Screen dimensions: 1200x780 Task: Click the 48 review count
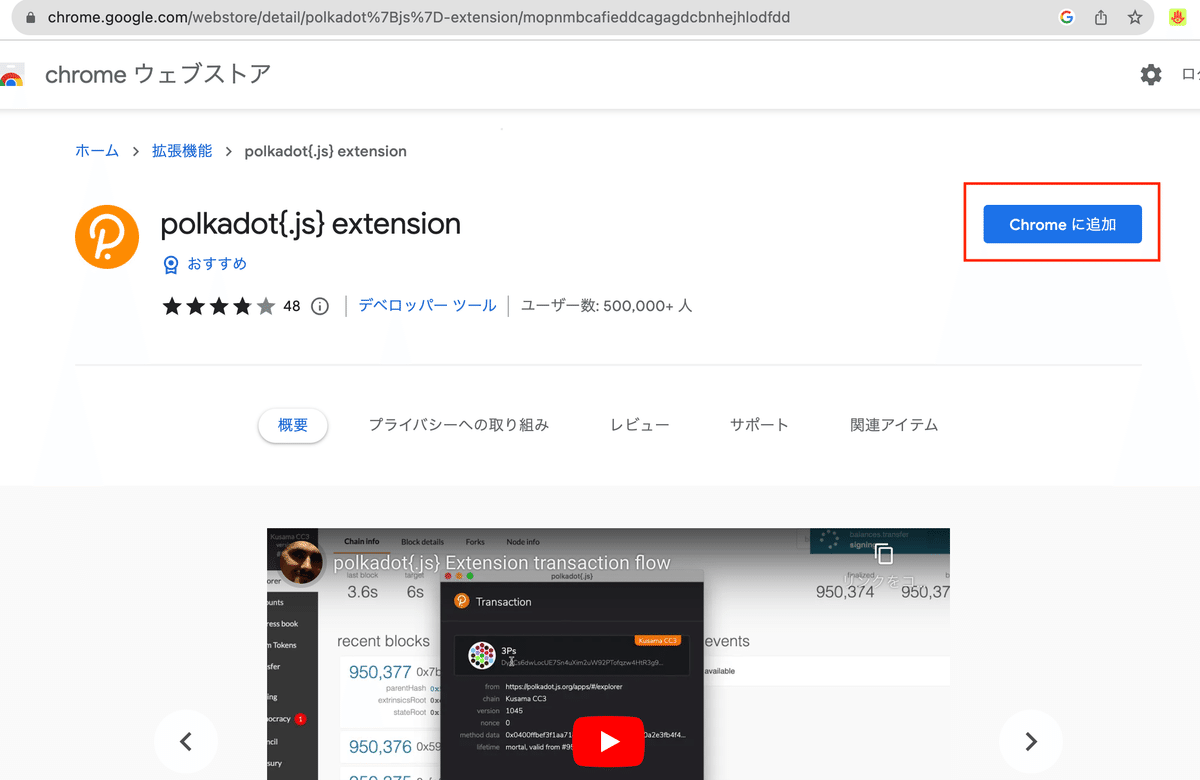[291, 306]
